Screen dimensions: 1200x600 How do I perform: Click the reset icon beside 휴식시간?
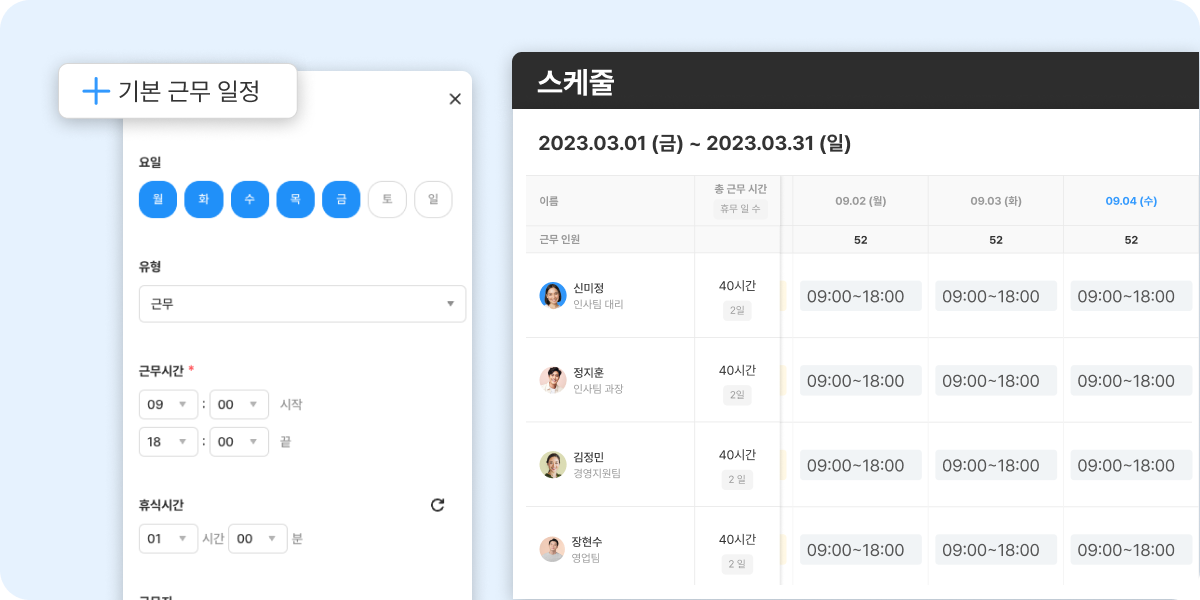pos(437,506)
